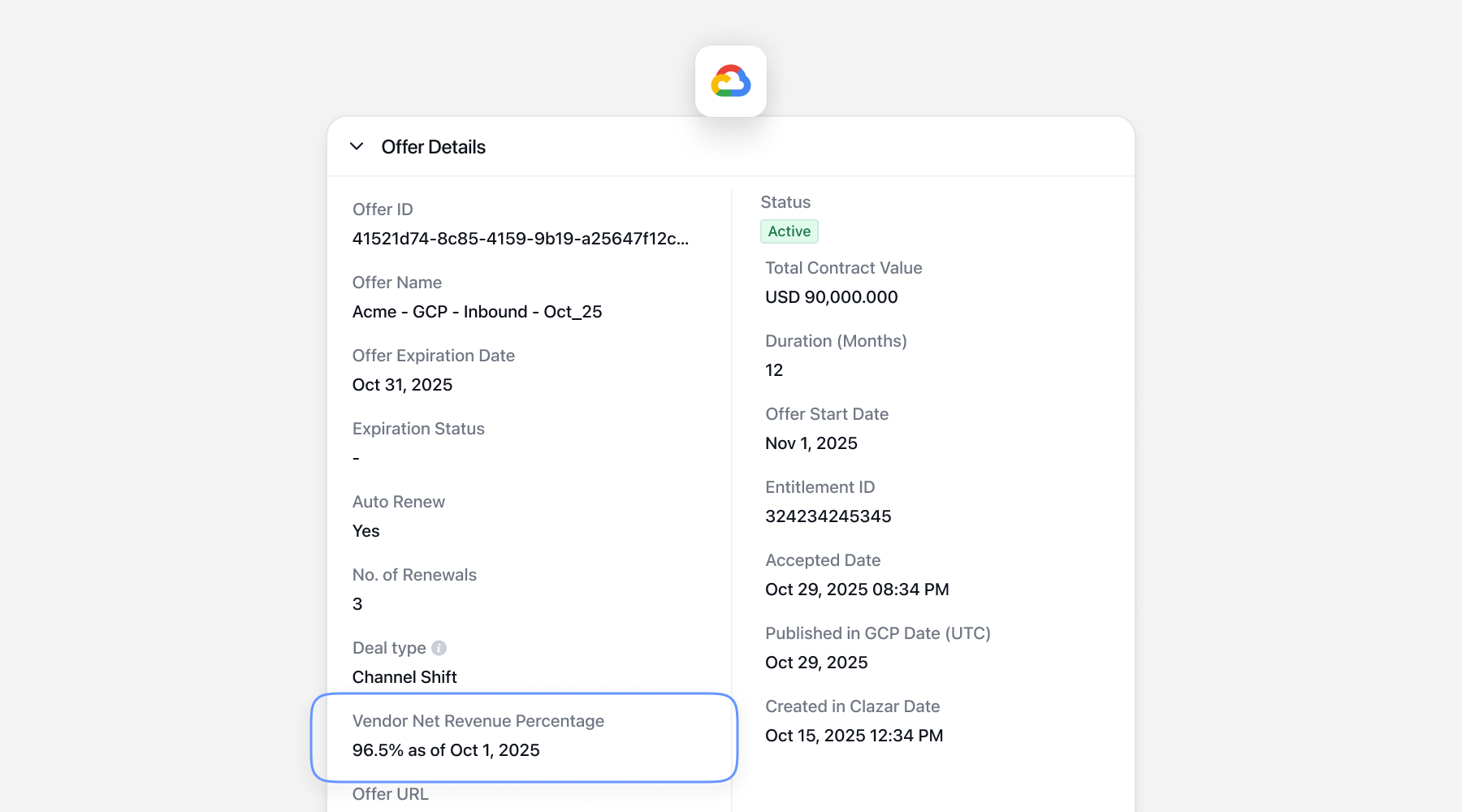Select offer name Acme - GCP - Inbound - Oct_25
Screen dimensions: 1462x812
(x=478, y=312)
